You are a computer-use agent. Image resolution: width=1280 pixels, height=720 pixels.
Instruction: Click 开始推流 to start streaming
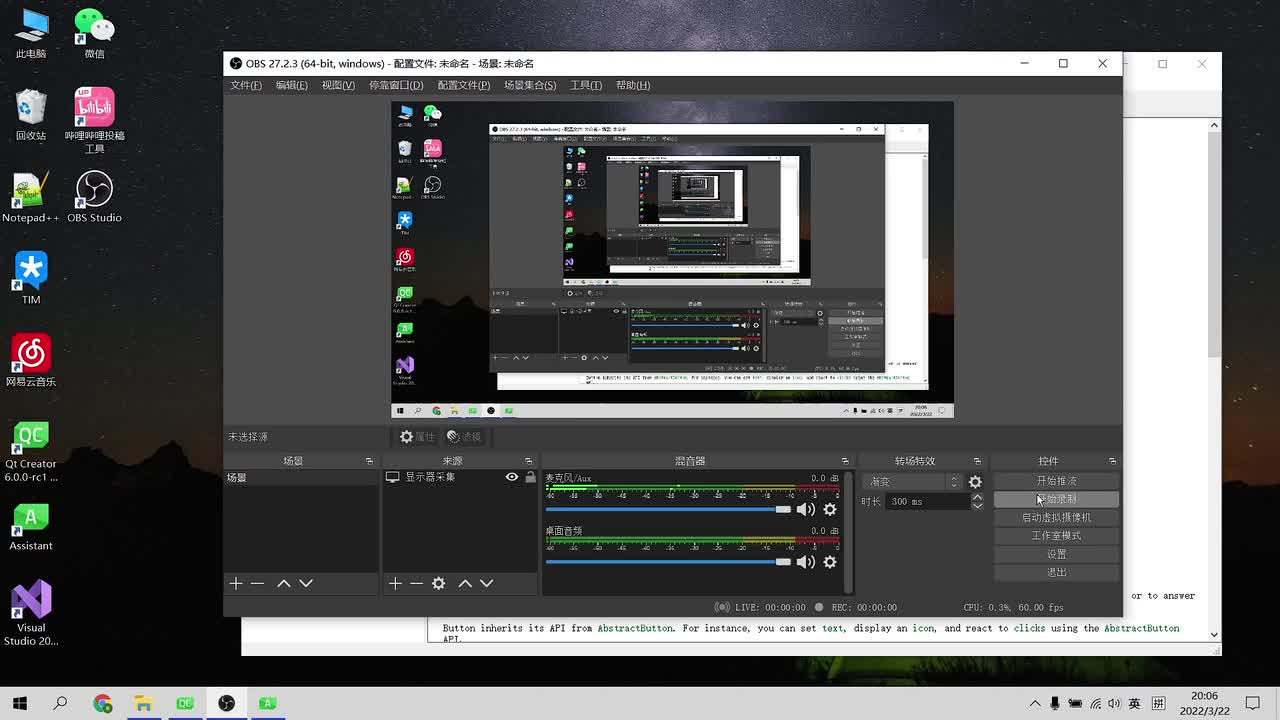(1056, 481)
